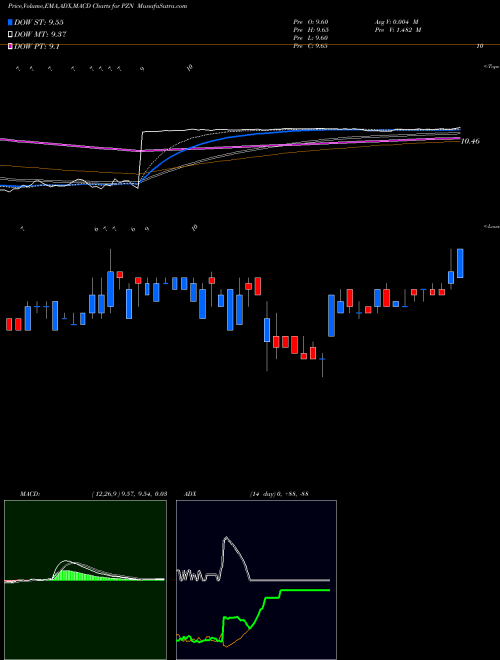This screenshot has width=500, height=660.
Task: Click the blue DOW ST legend swatch
Action: (x=11, y=23)
